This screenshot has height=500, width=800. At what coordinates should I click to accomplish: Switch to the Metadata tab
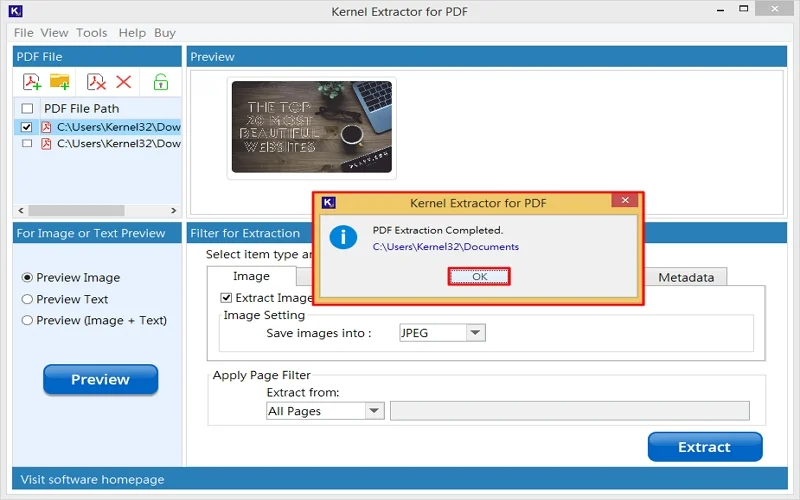pyautogui.click(x=686, y=277)
